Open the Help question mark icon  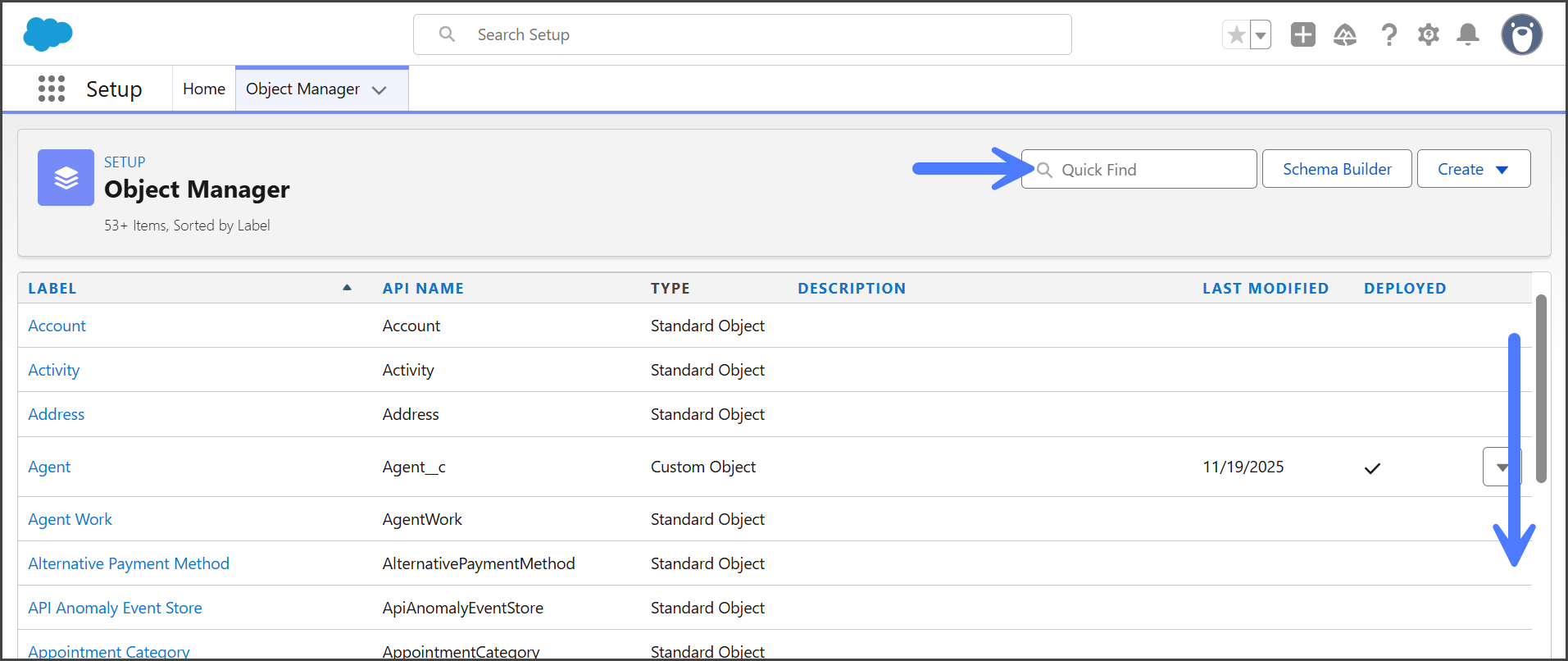[x=1388, y=34]
